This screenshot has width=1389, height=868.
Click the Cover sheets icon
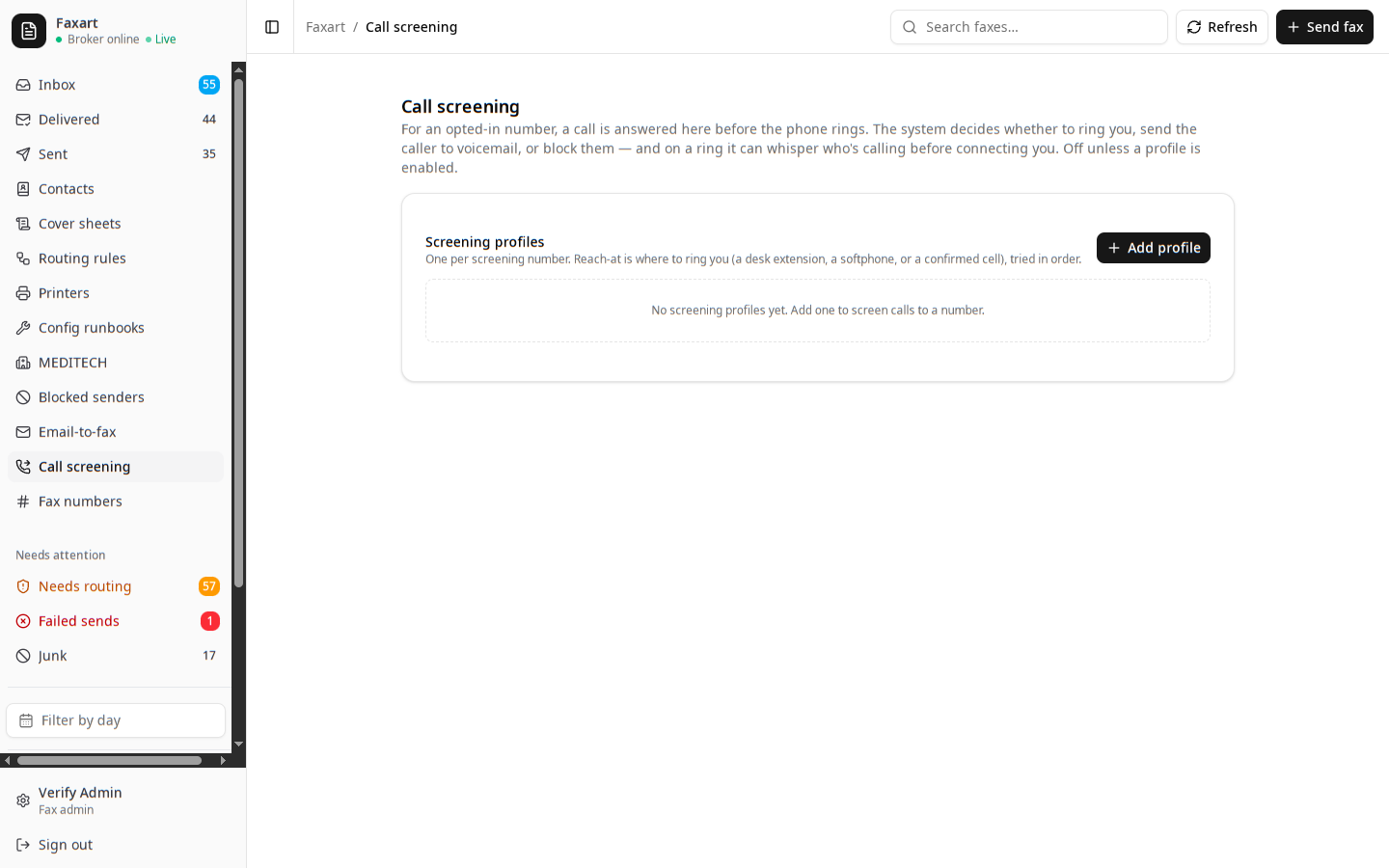click(x=23, y=224)
